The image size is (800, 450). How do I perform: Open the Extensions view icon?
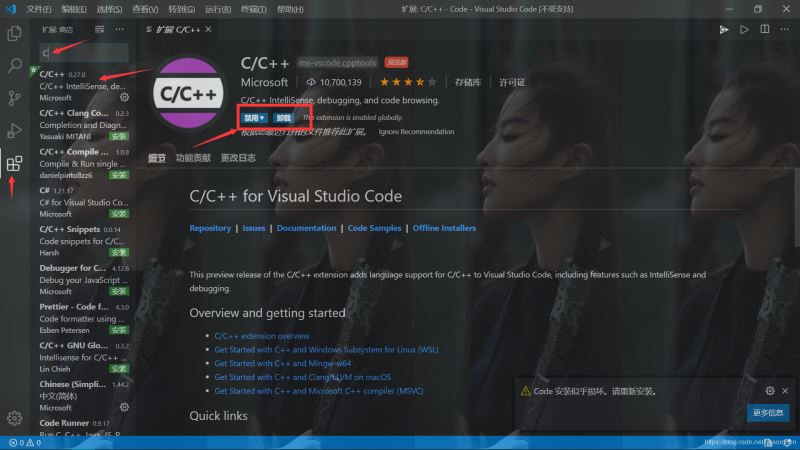tap(14, 163)
